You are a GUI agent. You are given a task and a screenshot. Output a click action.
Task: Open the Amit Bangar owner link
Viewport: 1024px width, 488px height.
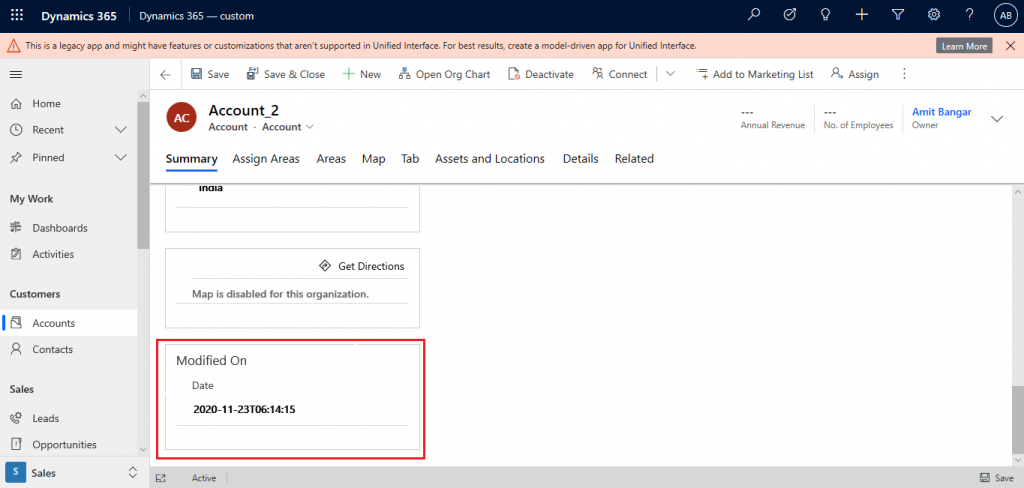[941, 112]
